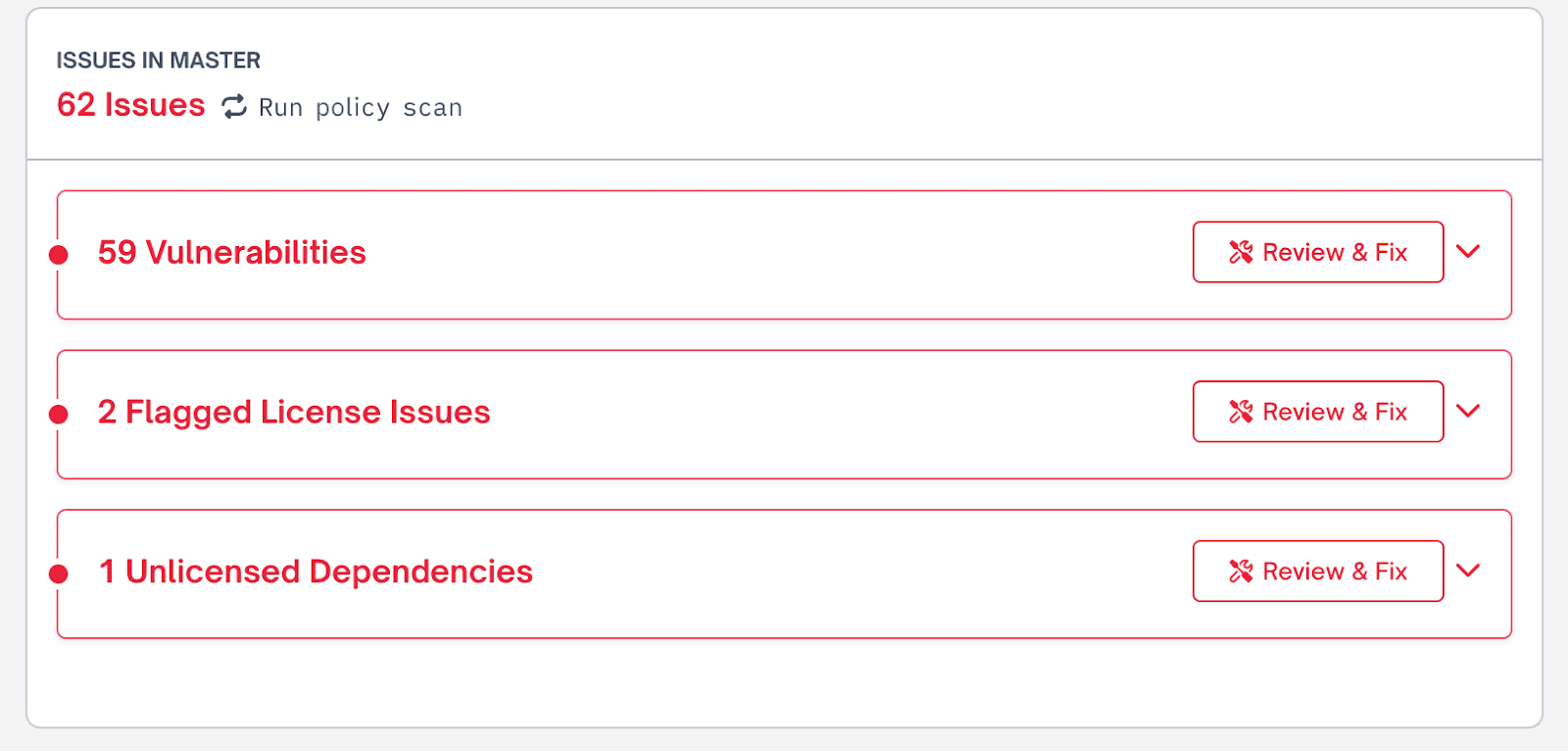Viewport: 1568px width, 751px height.
Task: Click the ISSUES IN MASTER heading
Action: coord(158,60)
